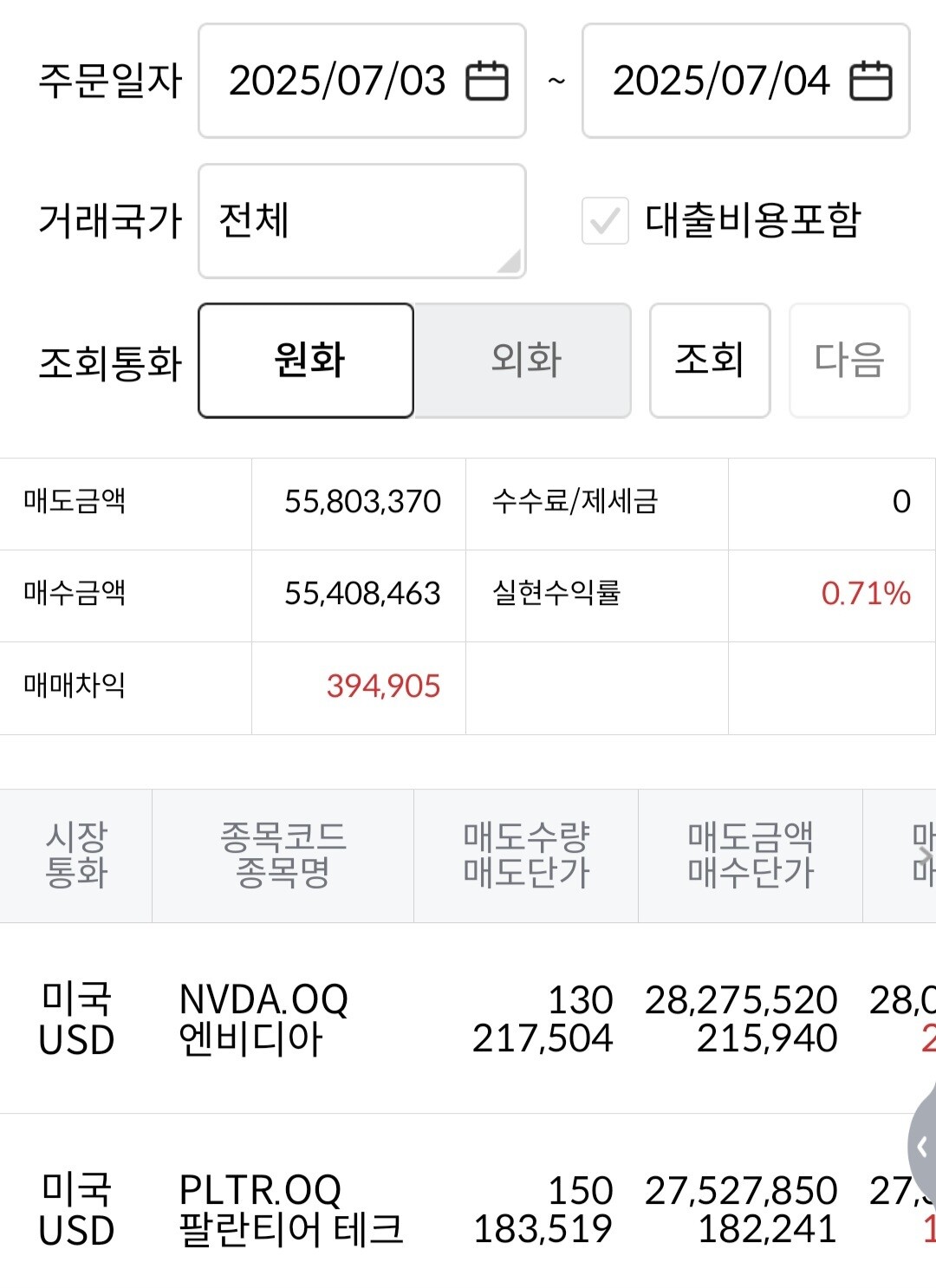This screenshot has height=1288, width=936.
Task: Edit the end date field 2025/07/04
Action: pos(721,81)
